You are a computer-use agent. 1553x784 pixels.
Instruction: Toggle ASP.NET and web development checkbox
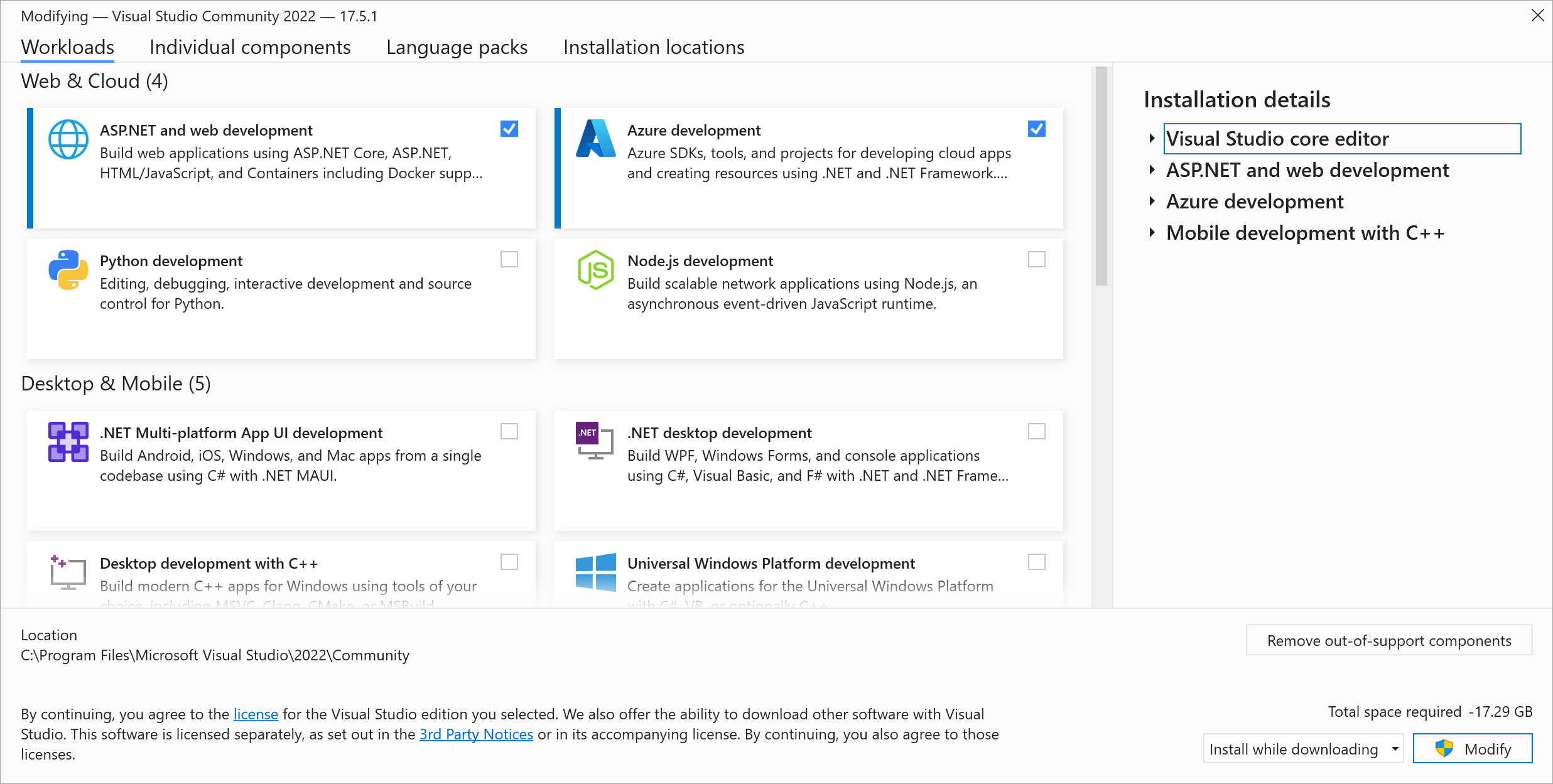(x=509, y=129)
